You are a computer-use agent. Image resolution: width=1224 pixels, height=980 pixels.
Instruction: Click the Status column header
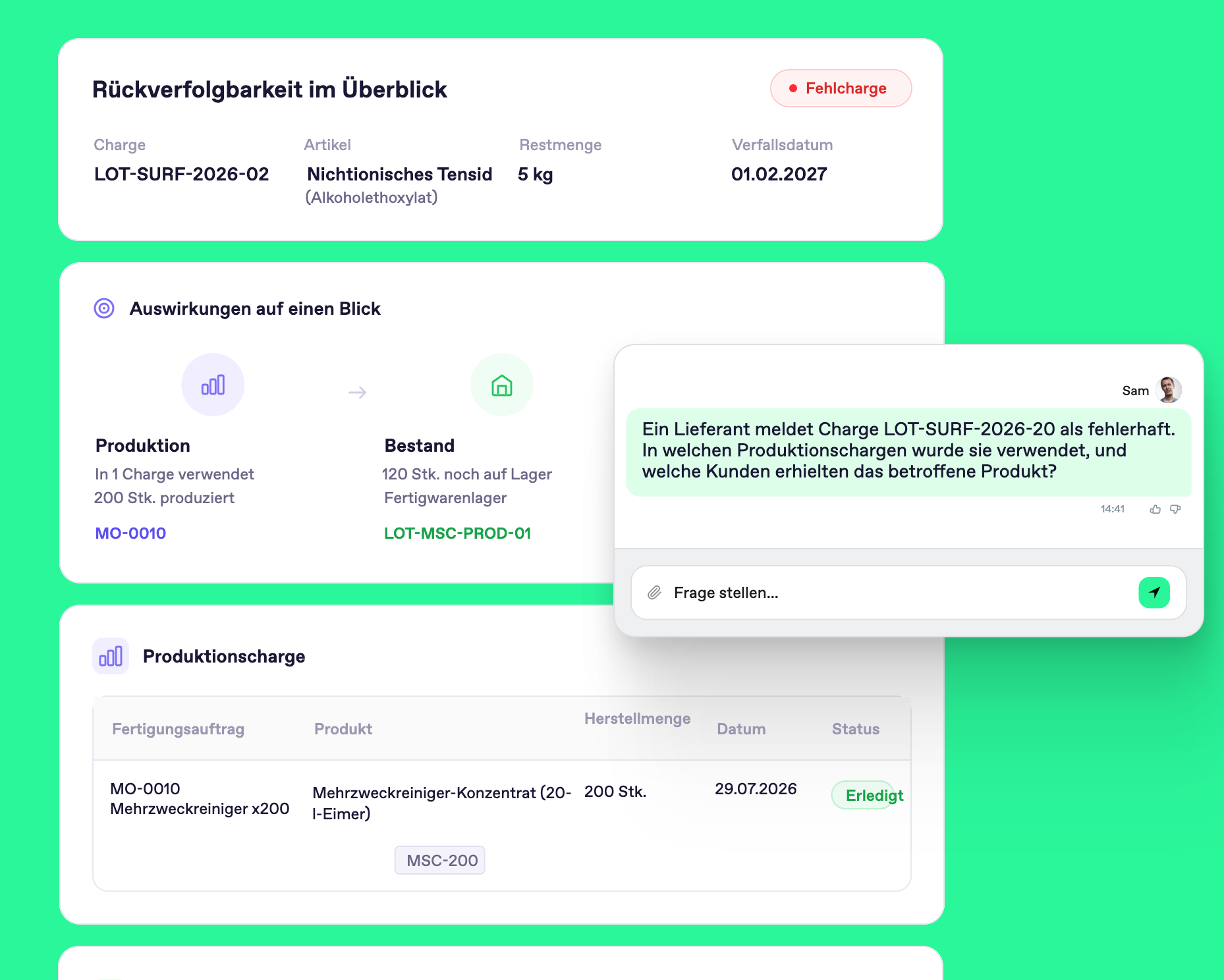pyautogui.click(x=855, y=729)
